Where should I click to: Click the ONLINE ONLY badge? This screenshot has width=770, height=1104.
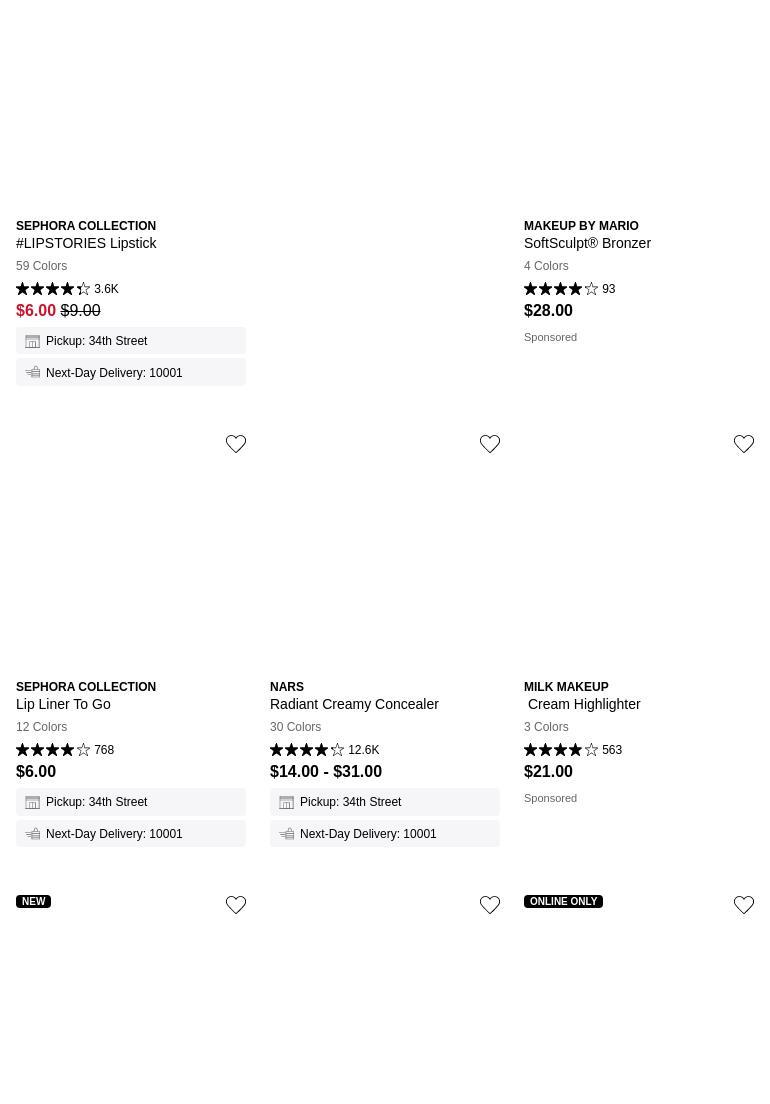563,901
